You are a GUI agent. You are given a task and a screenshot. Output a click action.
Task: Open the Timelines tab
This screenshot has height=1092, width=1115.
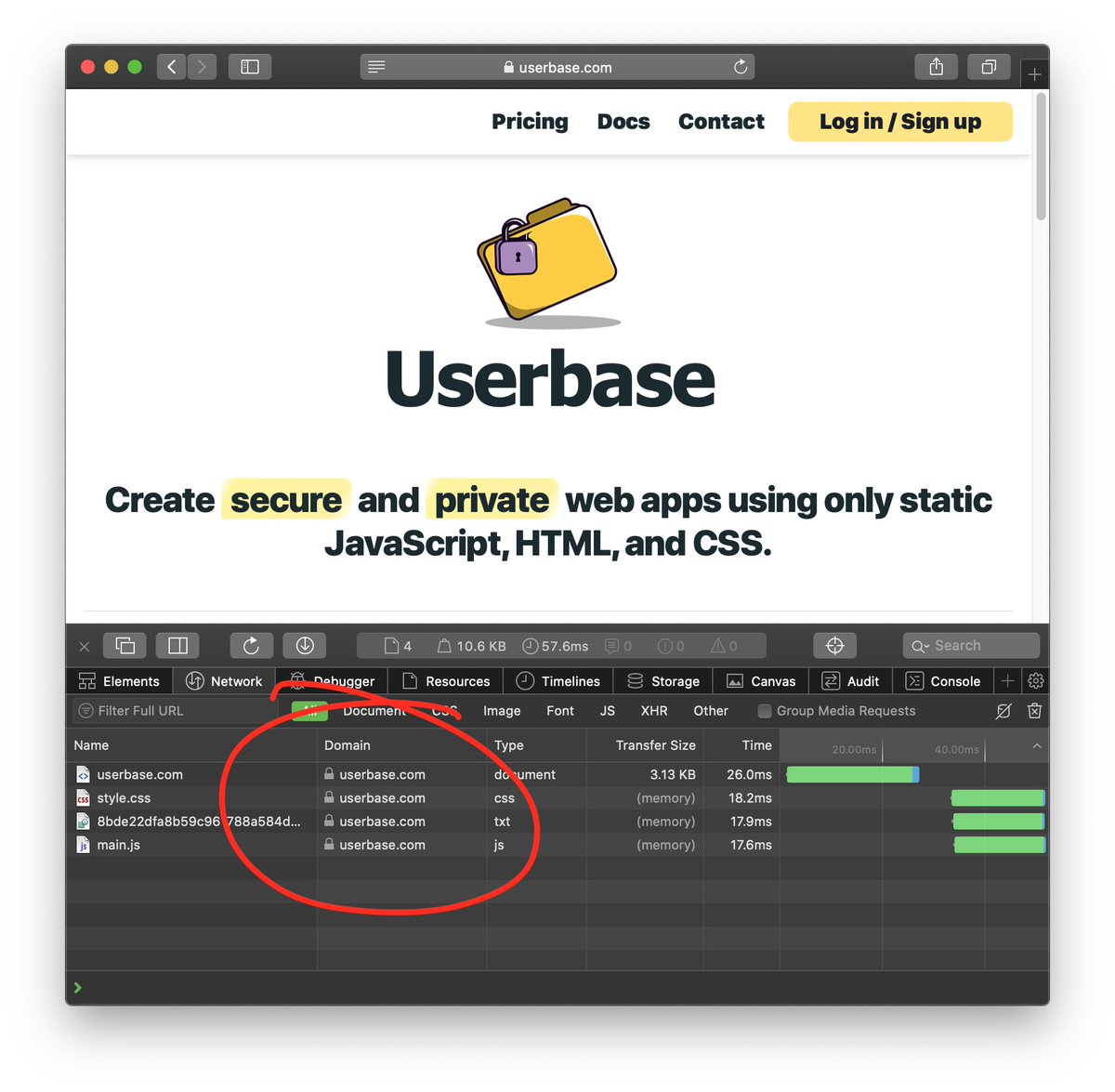point(558,681)
